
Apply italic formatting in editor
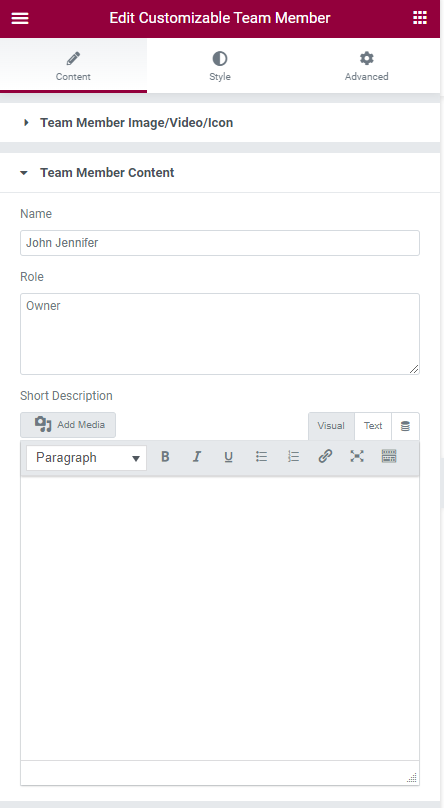click(x=197, y=457)
